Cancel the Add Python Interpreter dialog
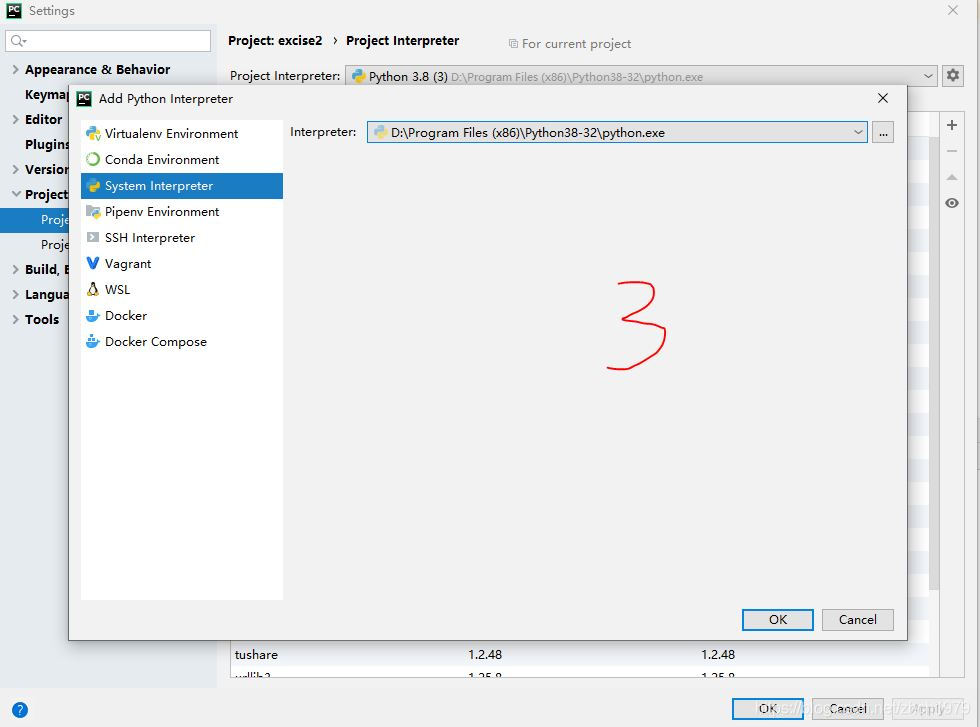The width and height of the screenshot is (980, 727). (x=857, y=620)
